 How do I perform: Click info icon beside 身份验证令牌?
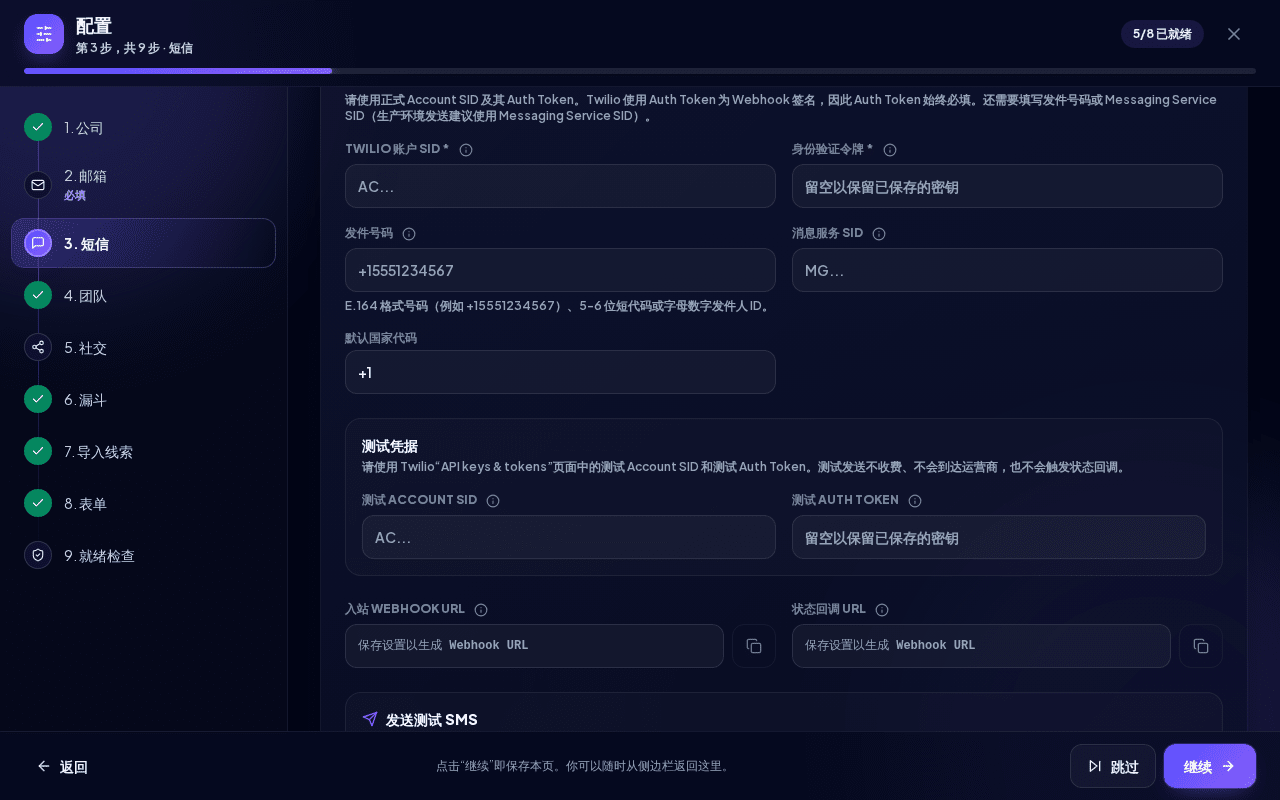890,150
